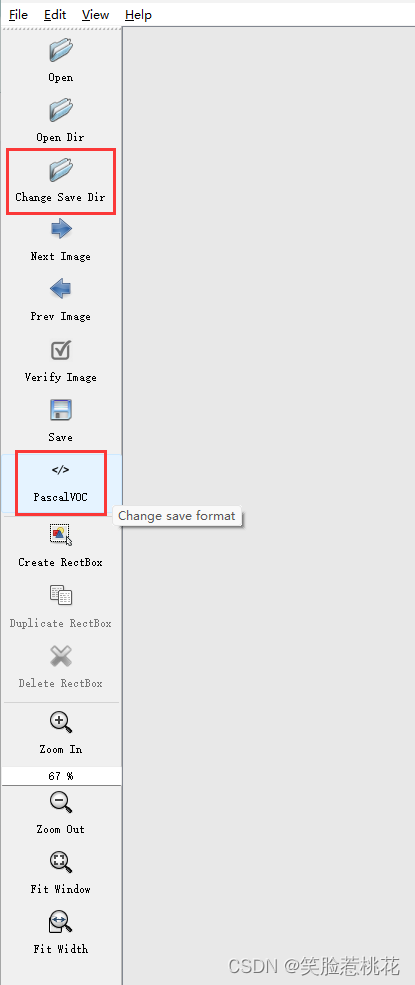The width and height of the screenshot is (415, 985).
Task: Open the View menu
Action: [95, 14]
